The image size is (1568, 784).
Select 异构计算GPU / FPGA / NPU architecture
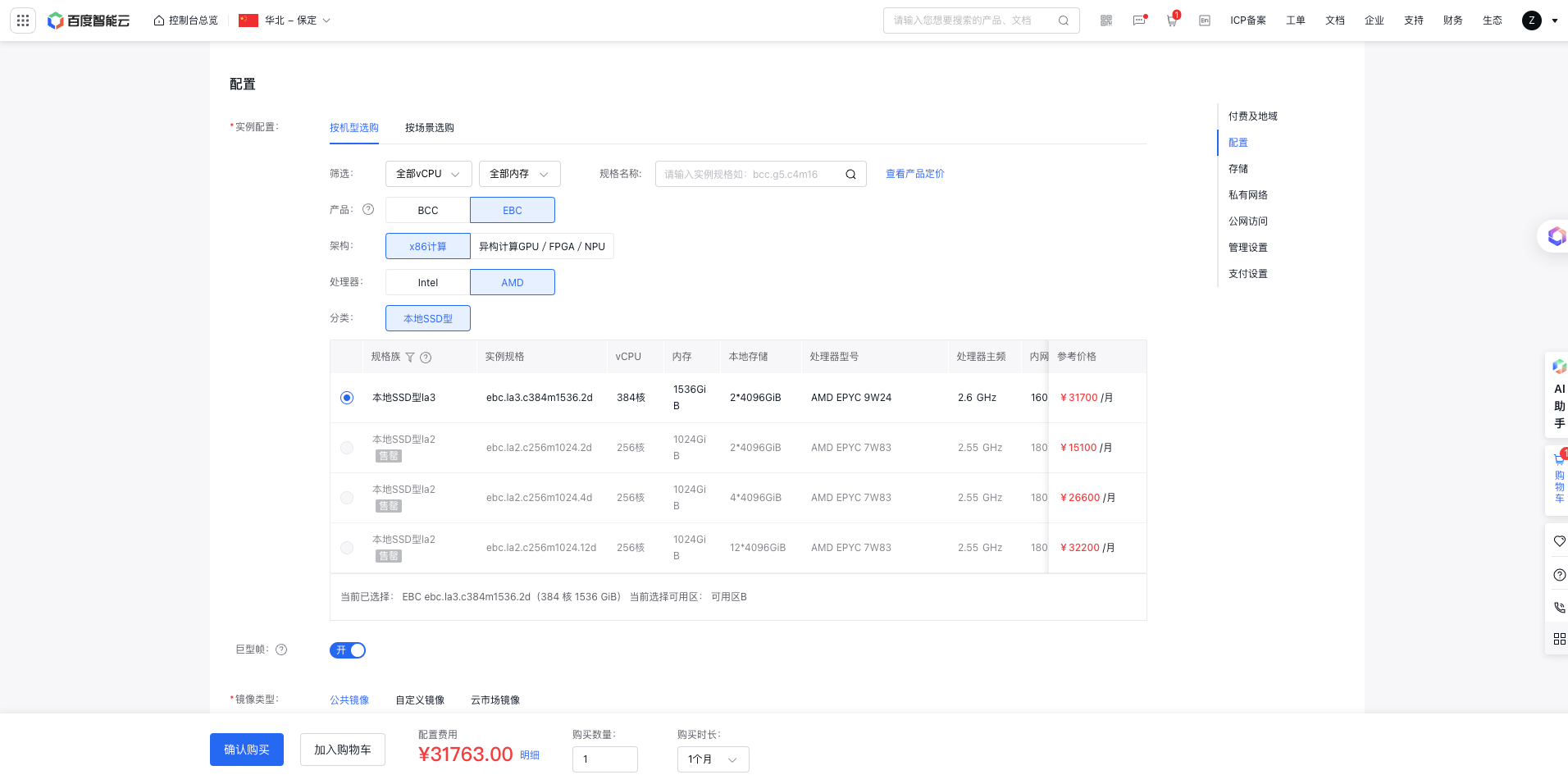[542, 246]
